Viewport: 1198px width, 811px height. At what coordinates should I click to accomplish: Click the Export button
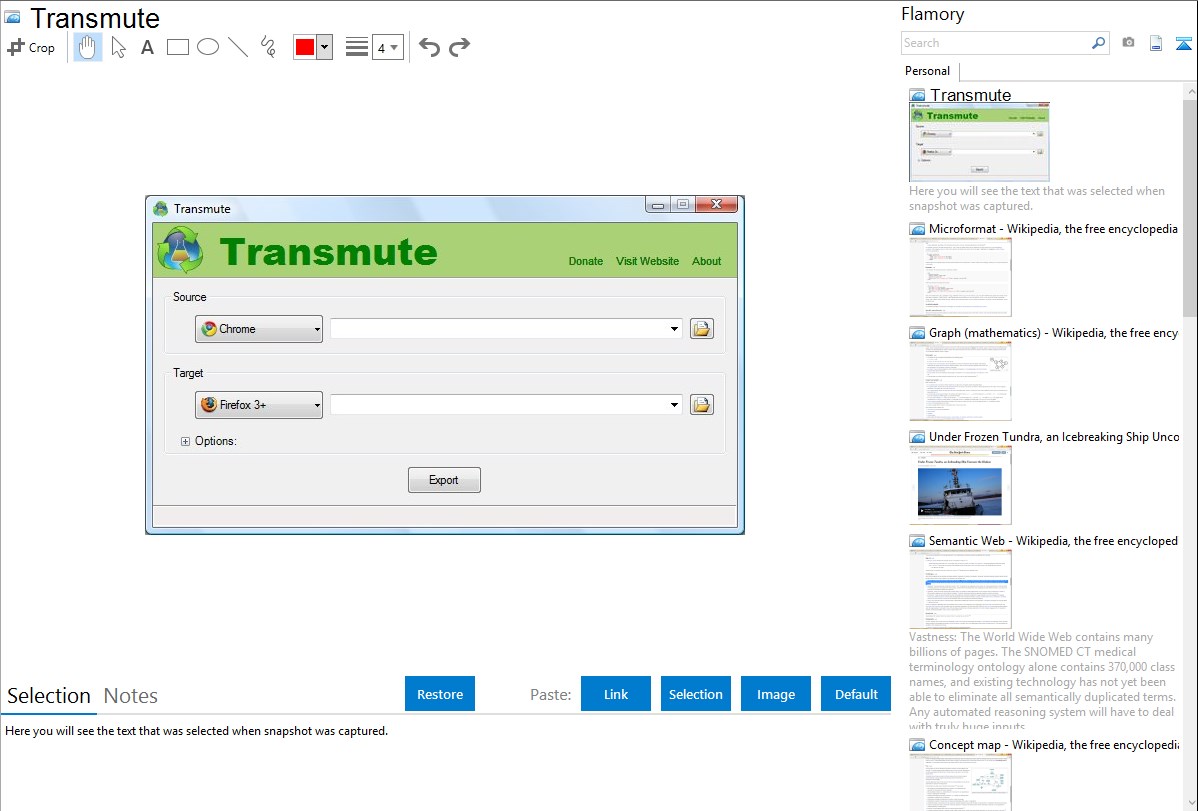click(x=444, y=480)
